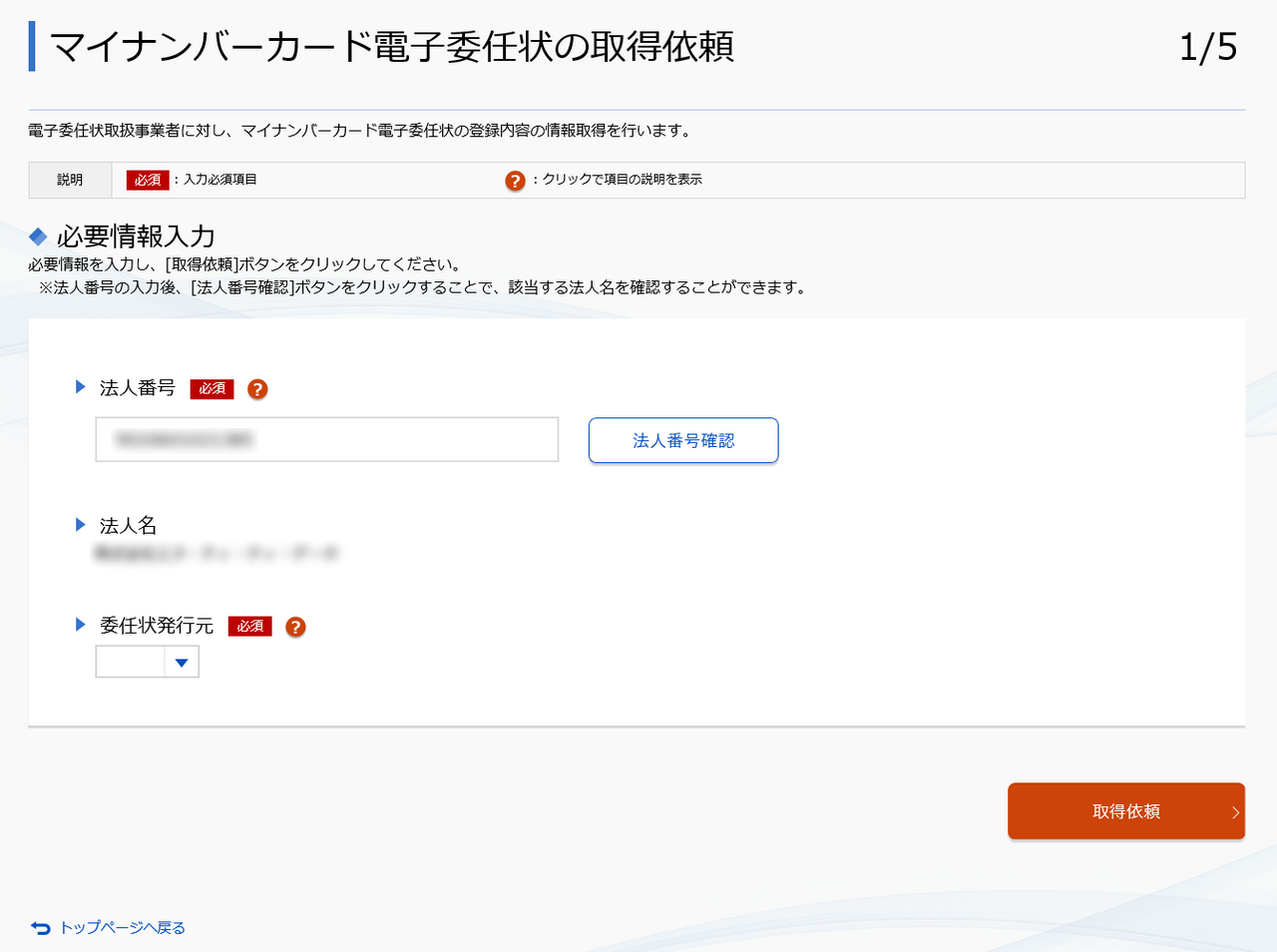Screen dimensions: 1277x952
Task: Click the text 入力必須項目
Action: point(220,180)
